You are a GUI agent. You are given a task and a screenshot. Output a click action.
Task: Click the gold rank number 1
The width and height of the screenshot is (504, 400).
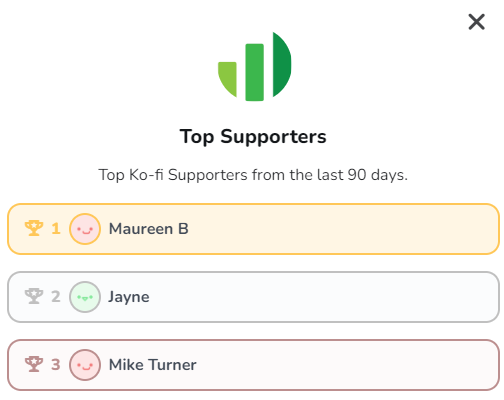tap(56, 229)
